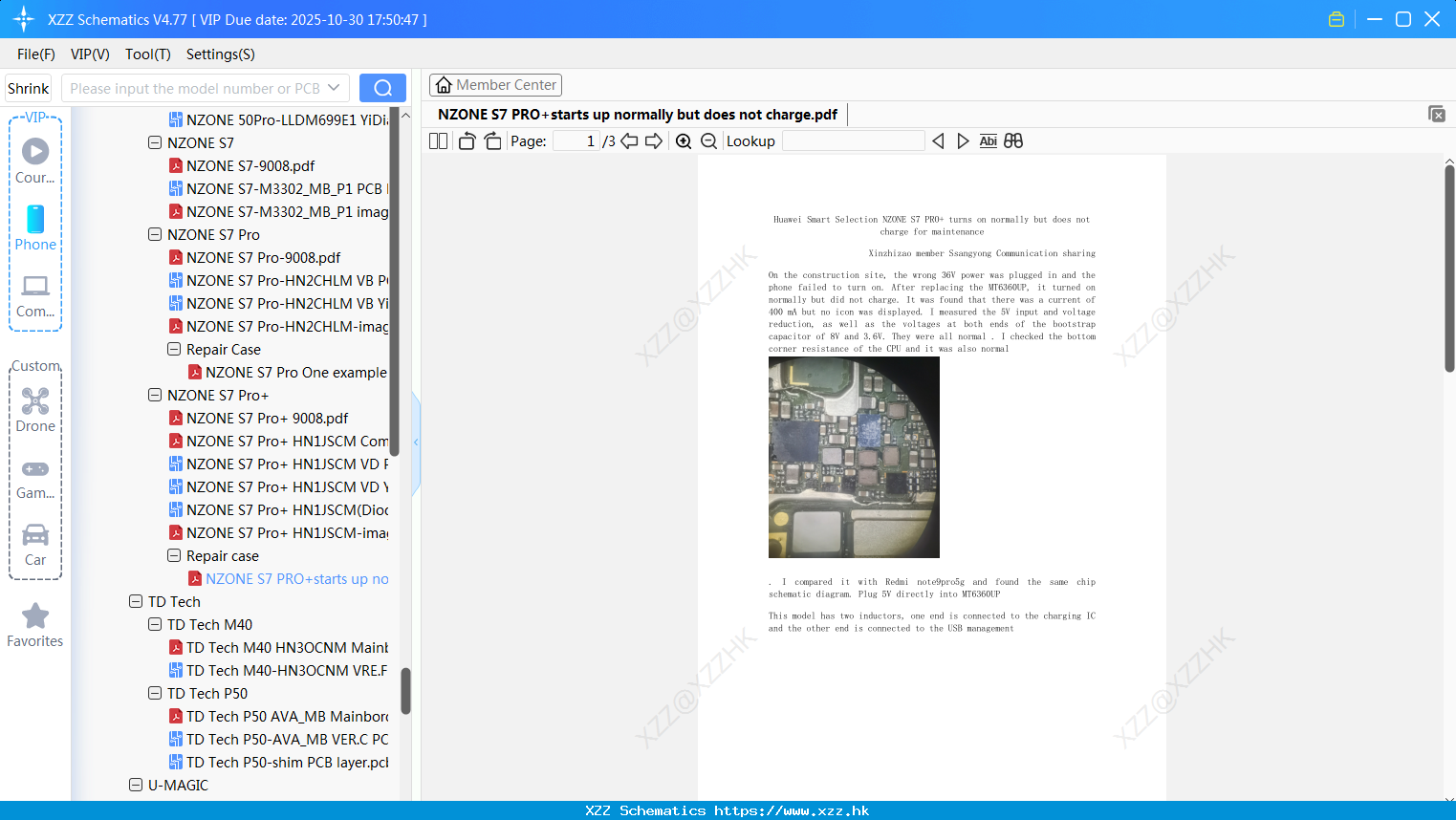The image size is (1456, 820).
Task: Open NZONE S7-9008.pdf
Action: point(250,165)
